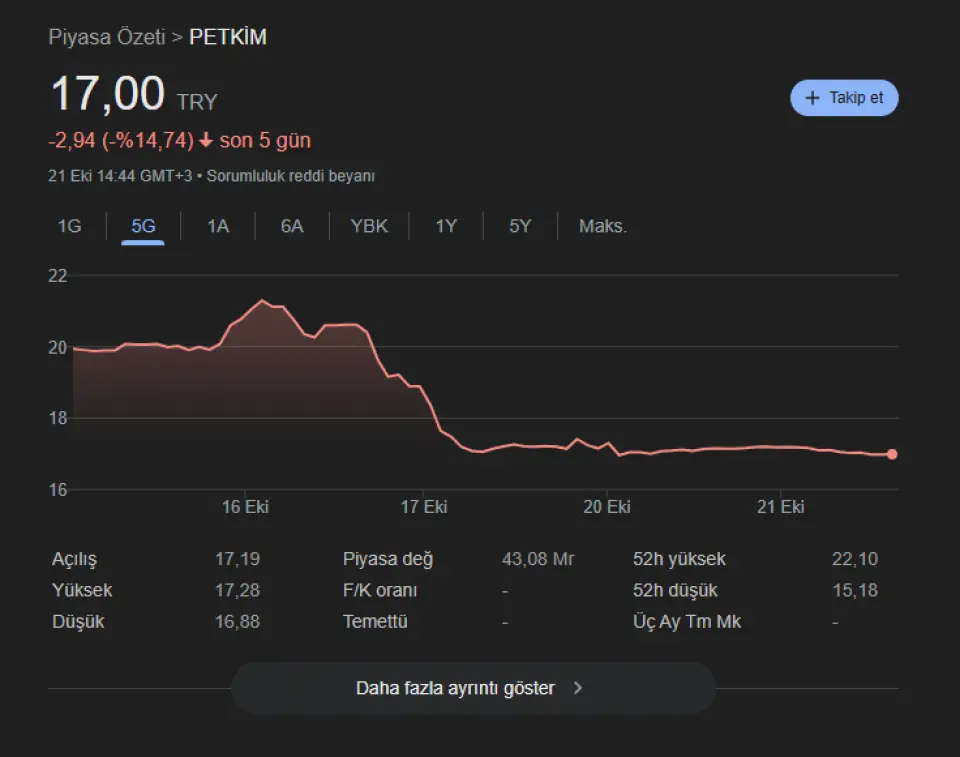Click the red down arrow price indicator
The image size is (960, 757).
[x=206, y=141]
